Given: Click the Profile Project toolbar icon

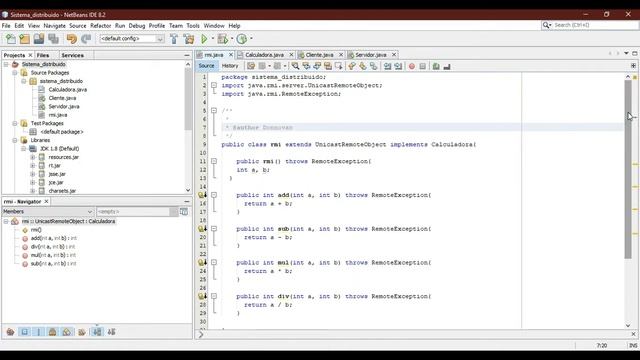Looking at the screenshot, I should point(242,39).
